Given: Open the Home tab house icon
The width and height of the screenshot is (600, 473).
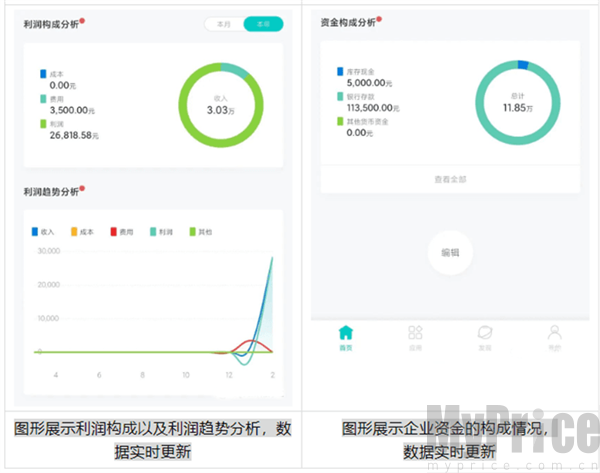Looking at the screenshot, I should [x=346, y=332].
